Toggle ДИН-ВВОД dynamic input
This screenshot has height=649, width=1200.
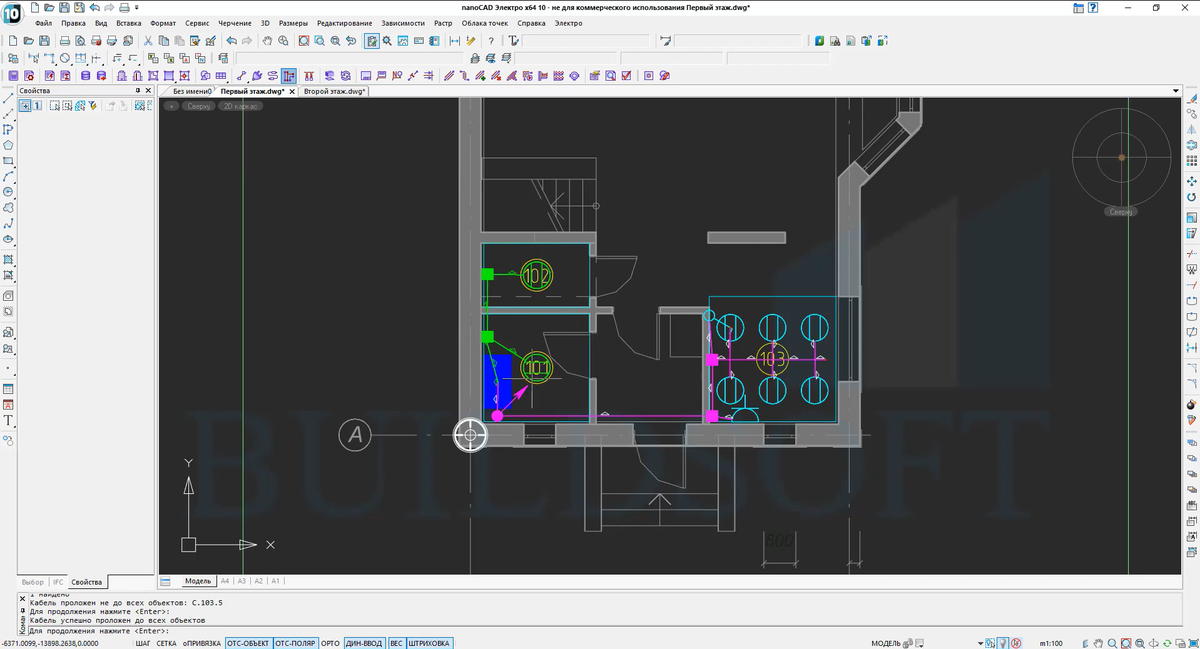365,643
